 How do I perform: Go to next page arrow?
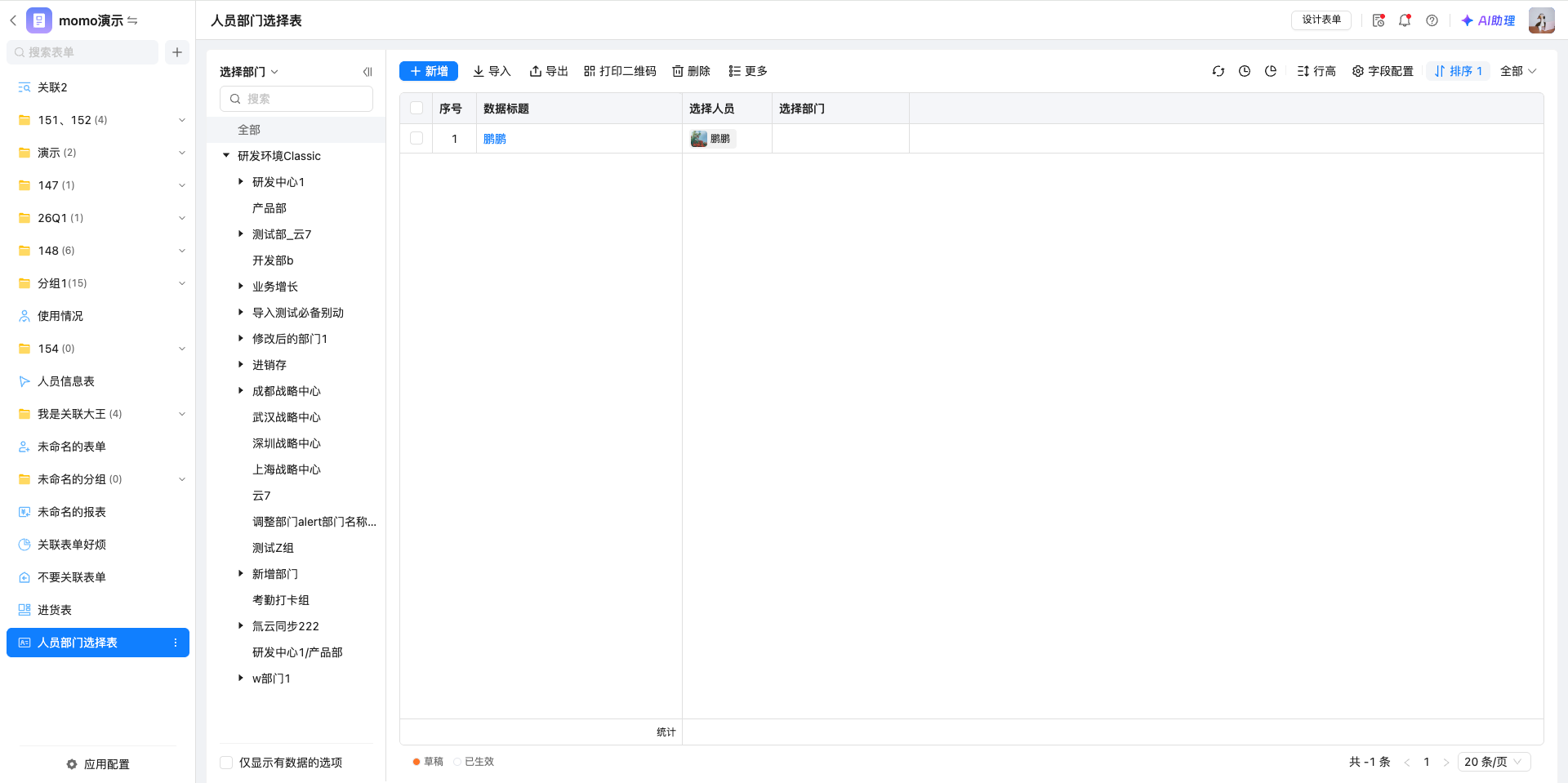tap(1446, 762)
